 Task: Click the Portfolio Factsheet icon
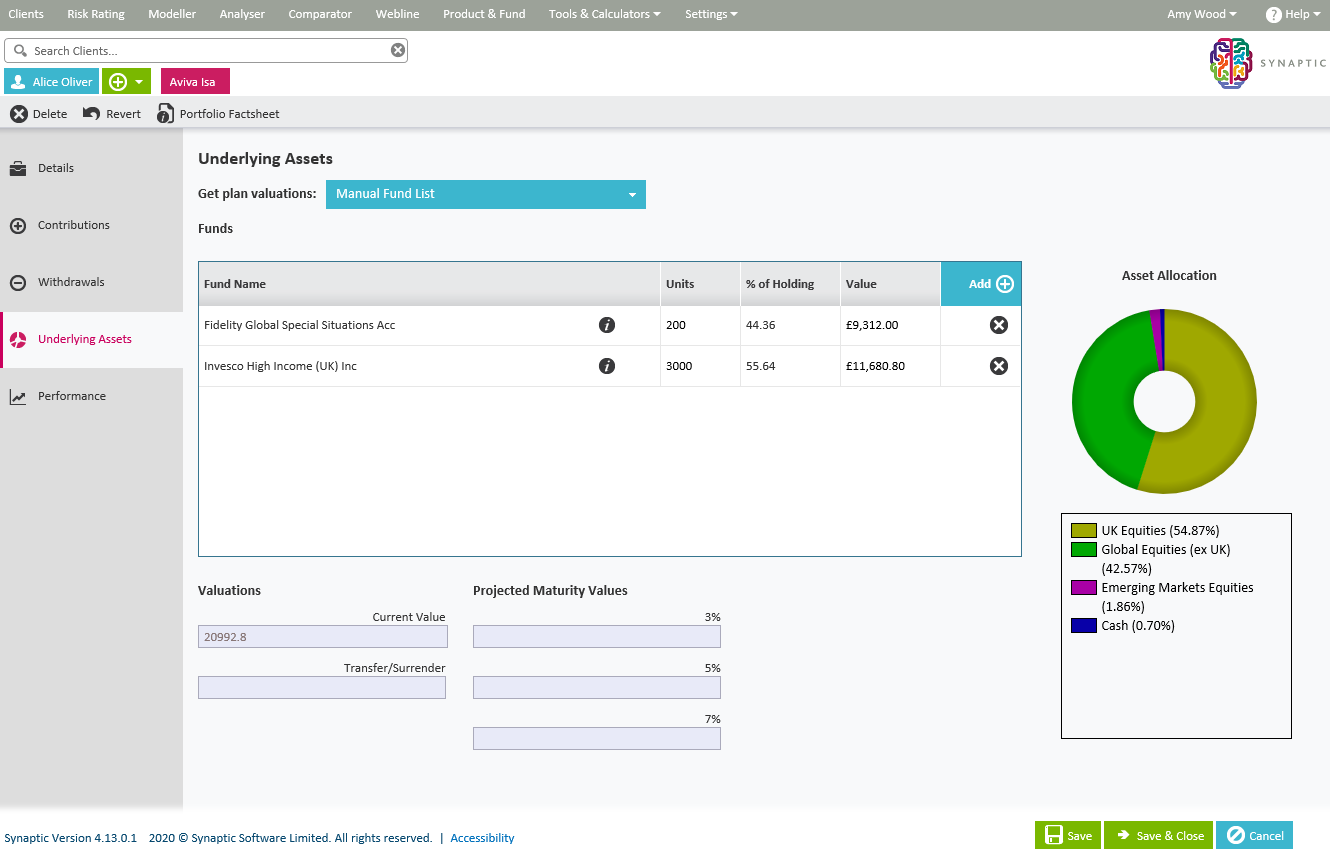pos(165,114)
